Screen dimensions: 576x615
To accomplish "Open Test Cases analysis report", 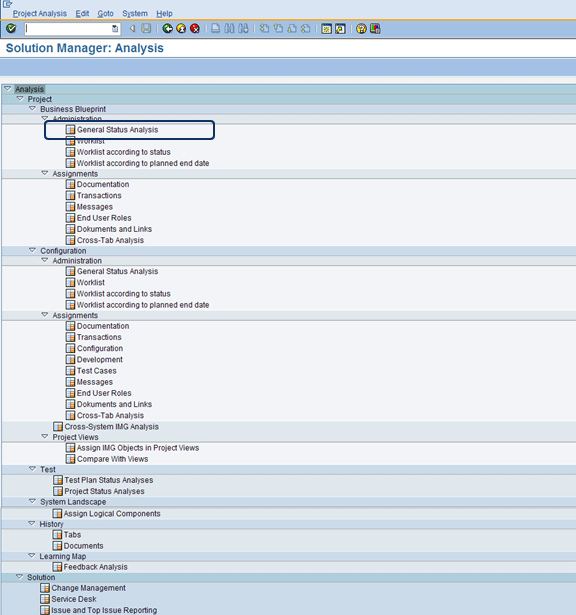I will point(96,371).
